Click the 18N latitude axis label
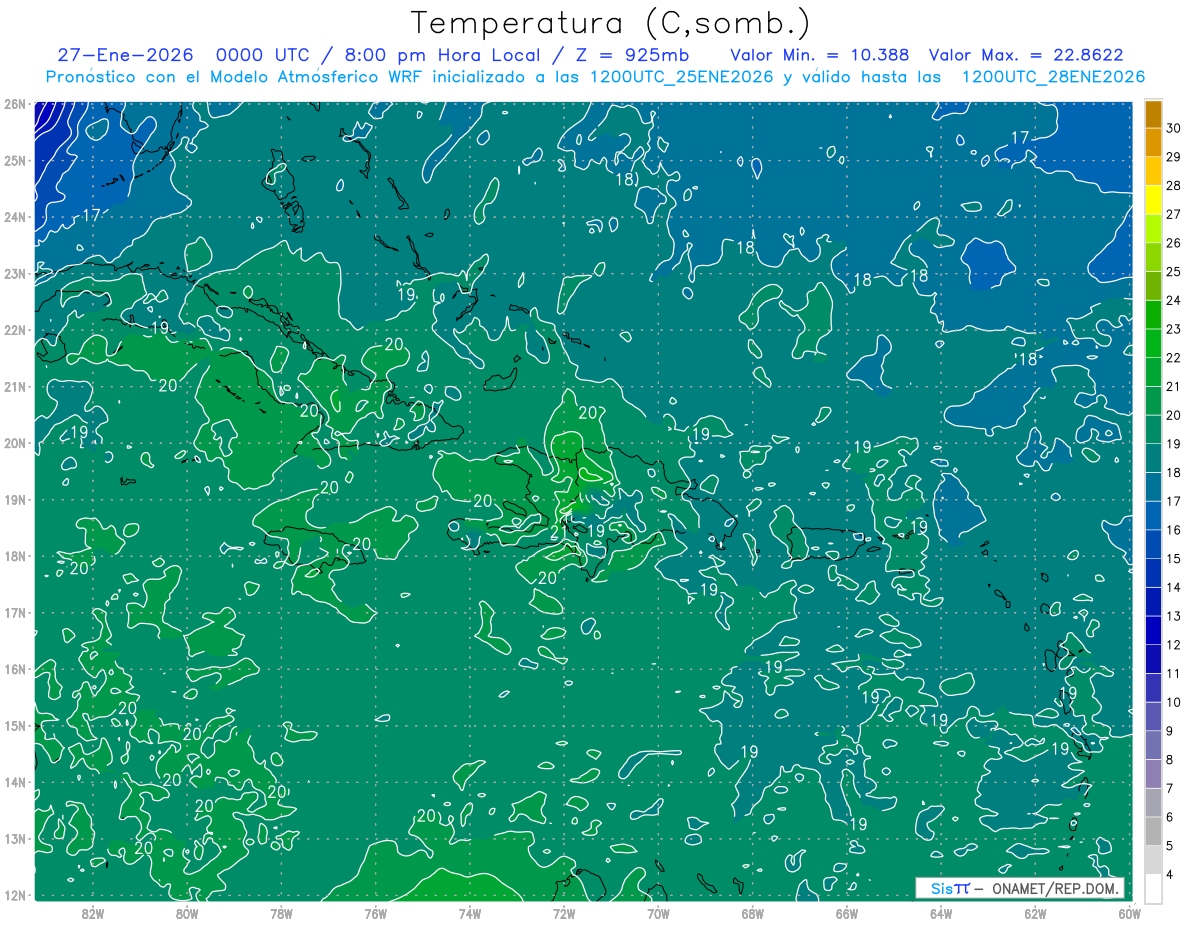Viewport: 1200px width, 927px height. coord(15,556)
